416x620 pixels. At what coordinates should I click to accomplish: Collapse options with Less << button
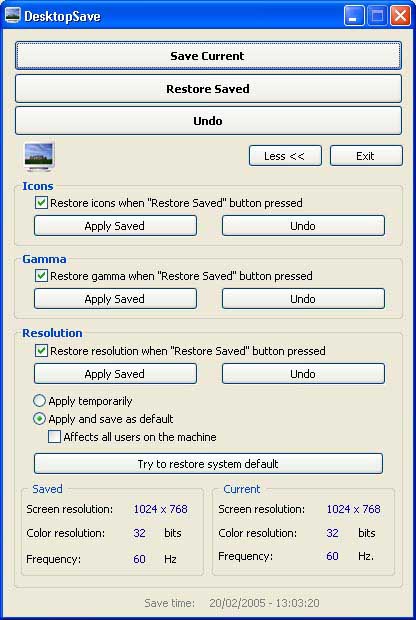click(x=285, y=156)
